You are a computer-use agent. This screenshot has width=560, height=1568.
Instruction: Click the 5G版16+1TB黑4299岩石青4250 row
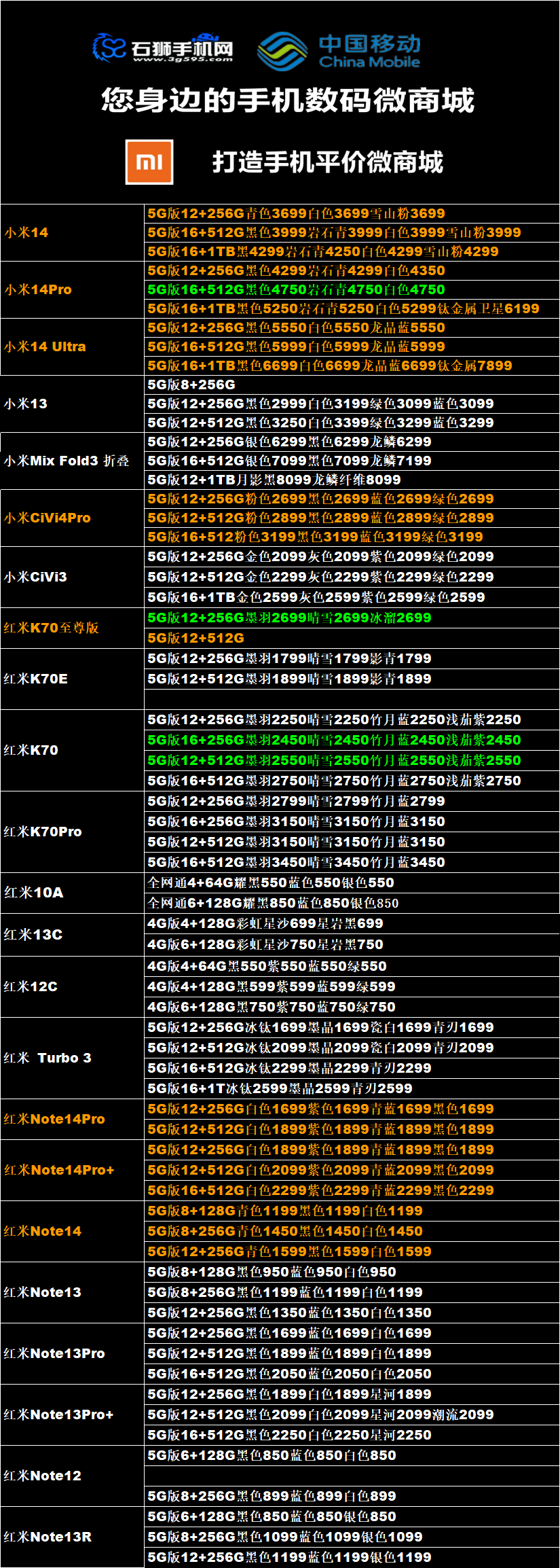coord(352,251)
